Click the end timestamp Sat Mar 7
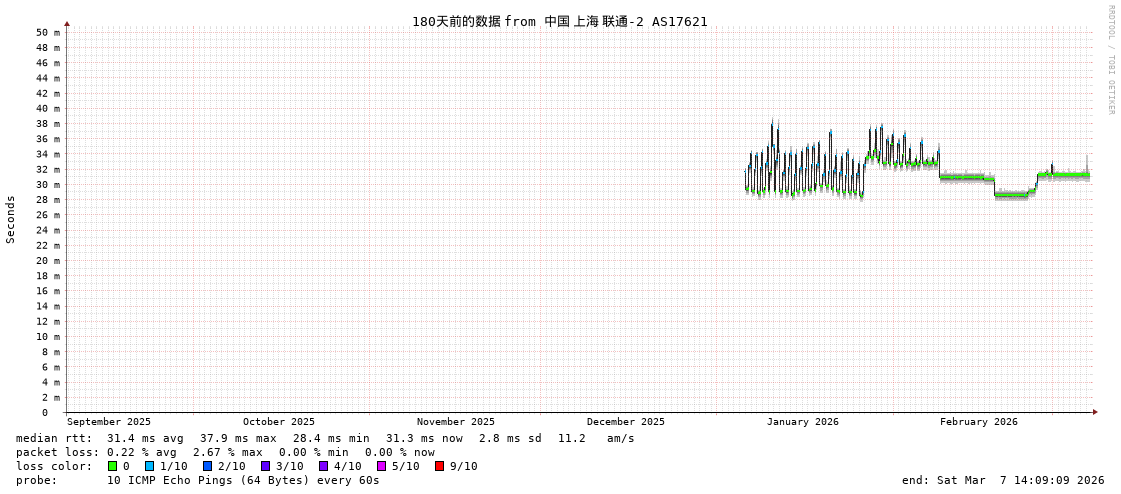1121x494 pixels. pos(1002,480)
